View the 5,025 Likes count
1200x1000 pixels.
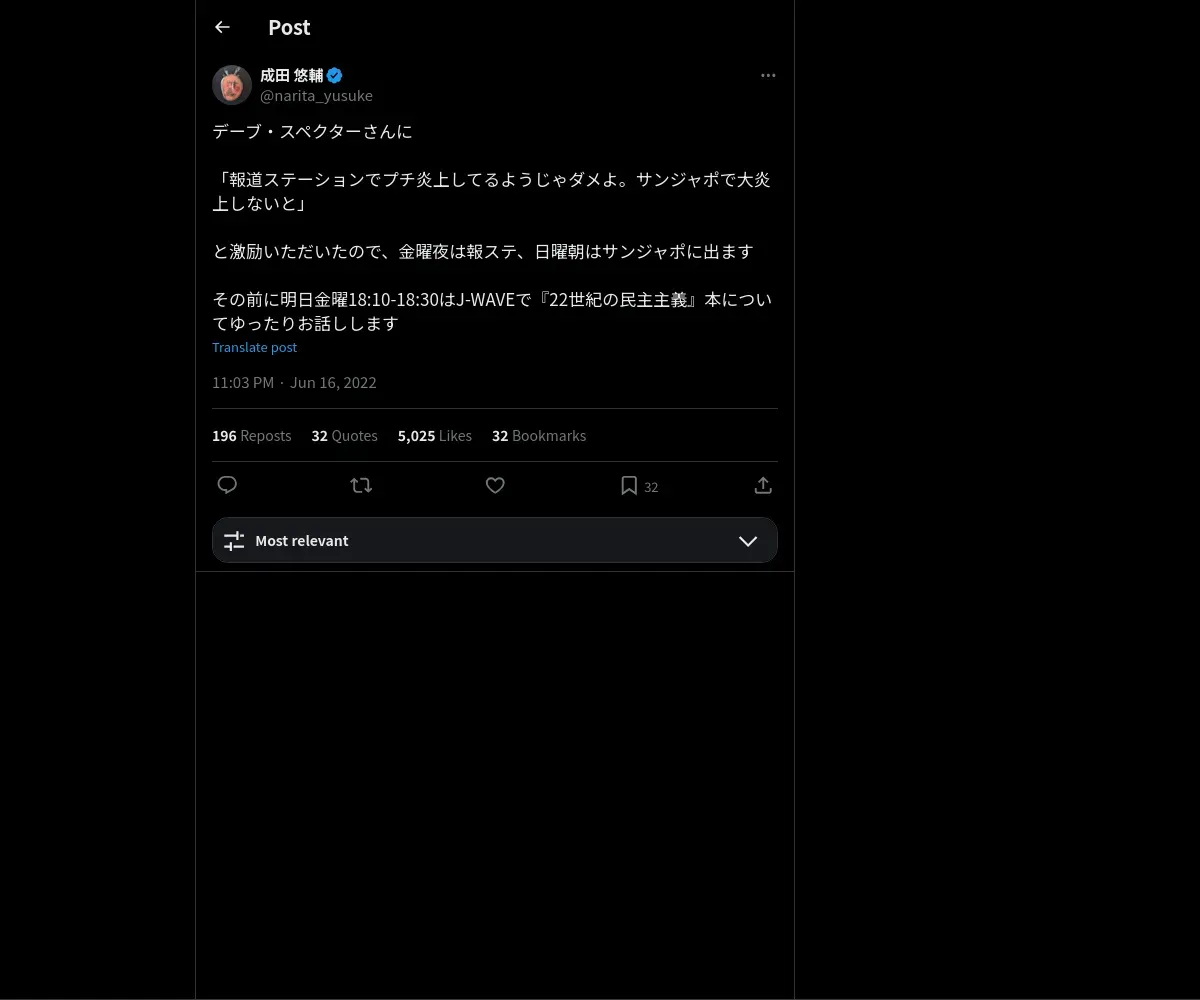click(435, 436)
